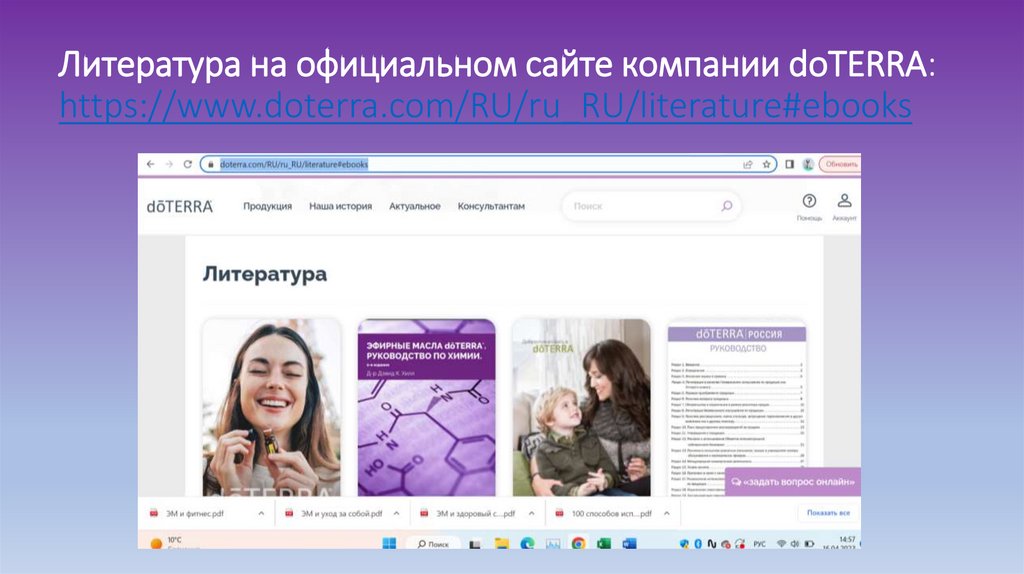Image resolution: width=1024 pixels, height=574 pixels.
Task: Expand options for ЭМ и здоровый с...pdf
Action: (532, 514)
